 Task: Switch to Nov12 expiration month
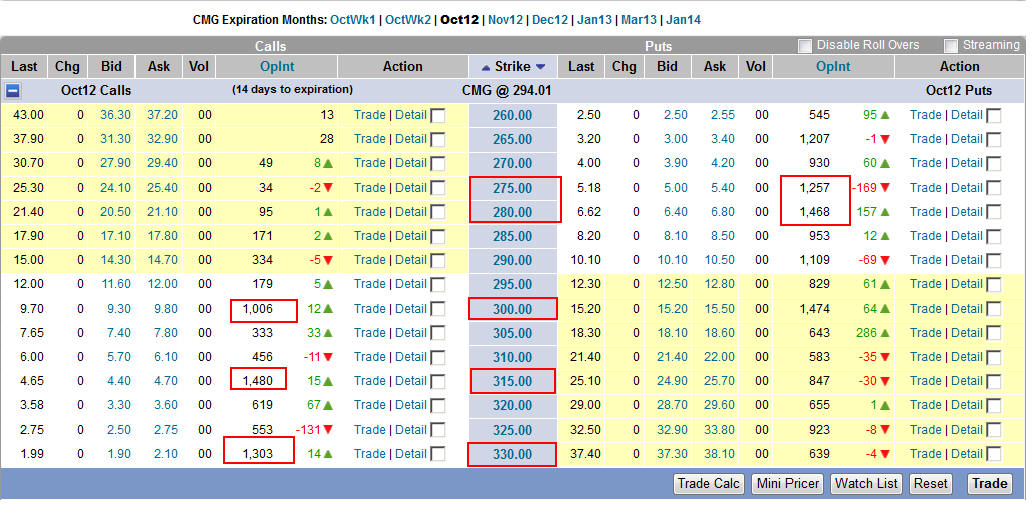[x=505, y=19]
